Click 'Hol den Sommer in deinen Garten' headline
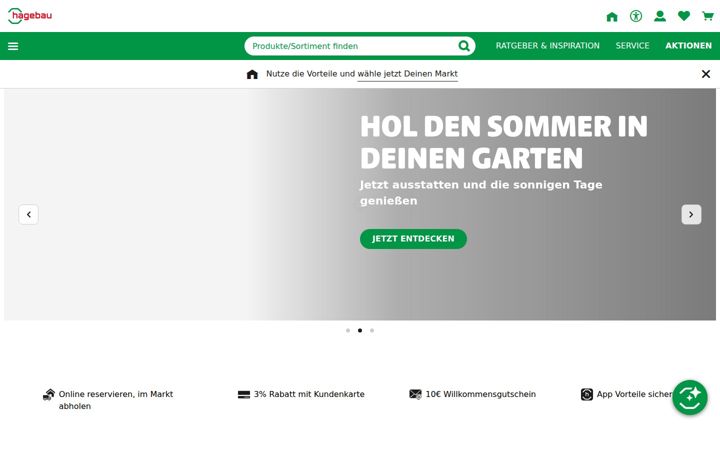This screenshot has height=450, width=720. (504, 142)
